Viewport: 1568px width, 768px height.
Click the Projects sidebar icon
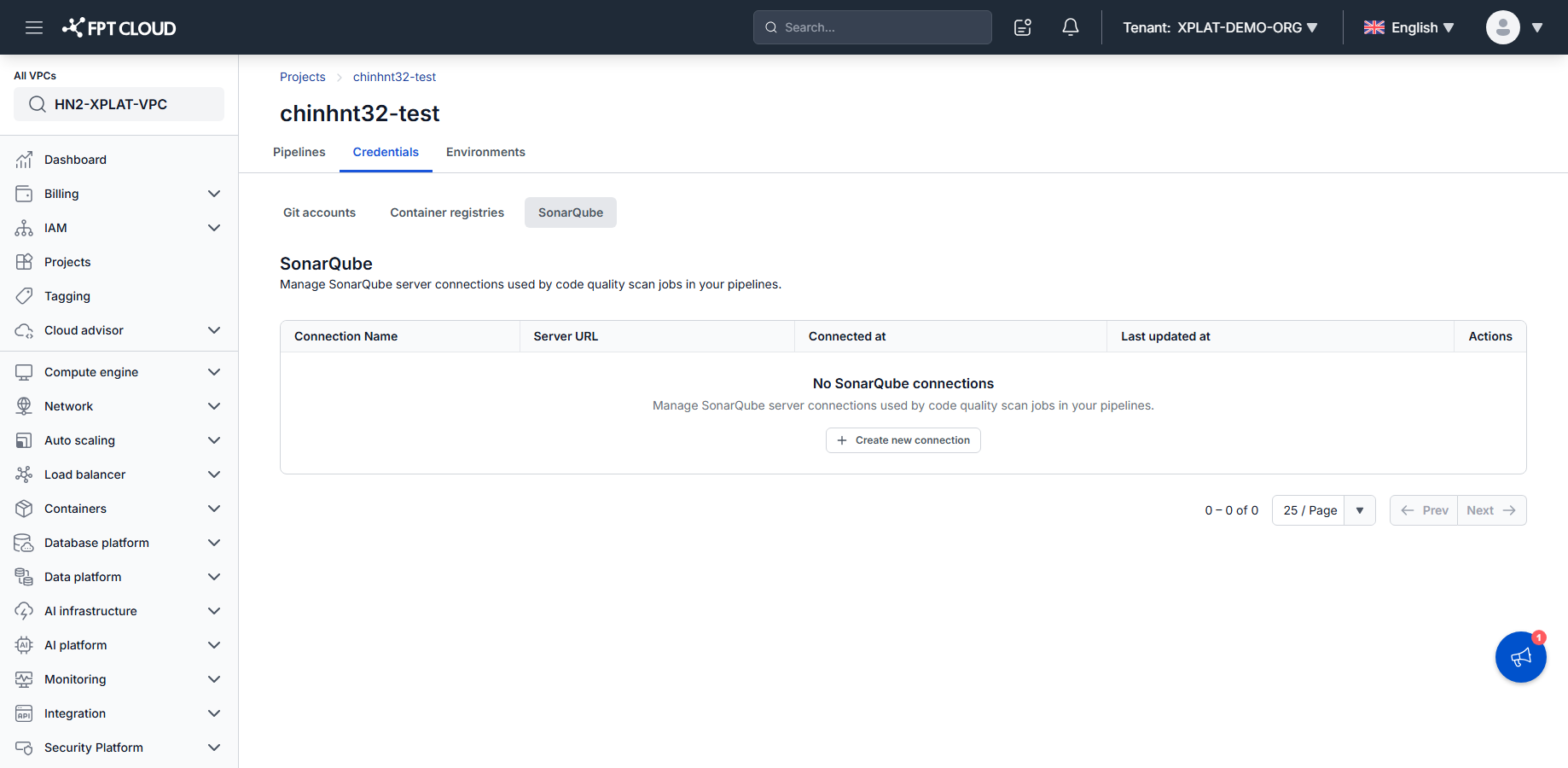coord(24,262)
